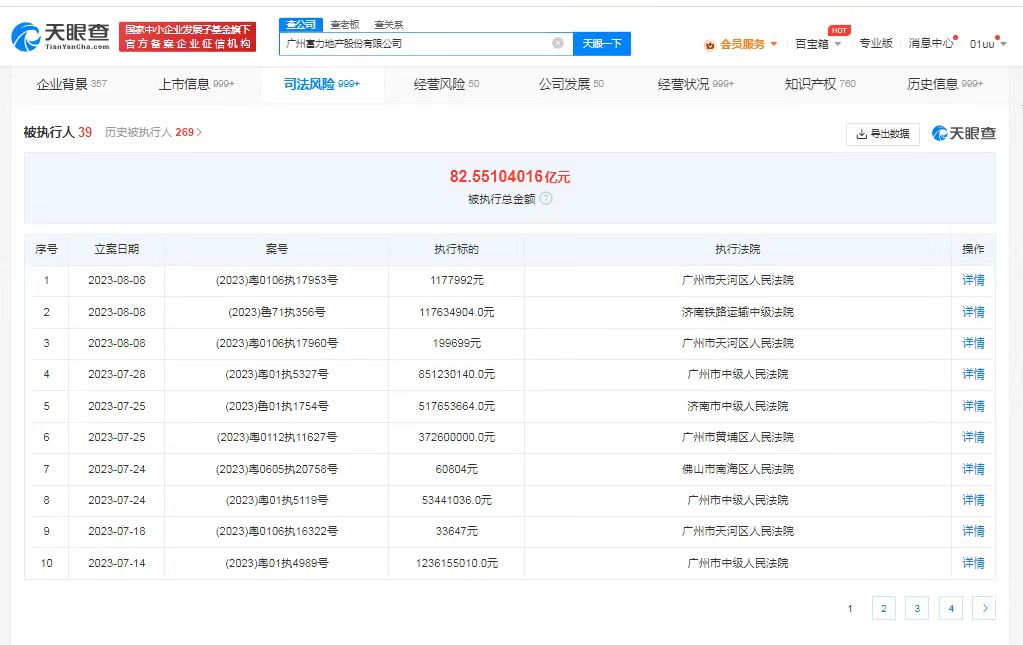View 详情 for case (2023)粤01执4989号
This screenshot has height=645, width=1023.
tap(973, 563)
